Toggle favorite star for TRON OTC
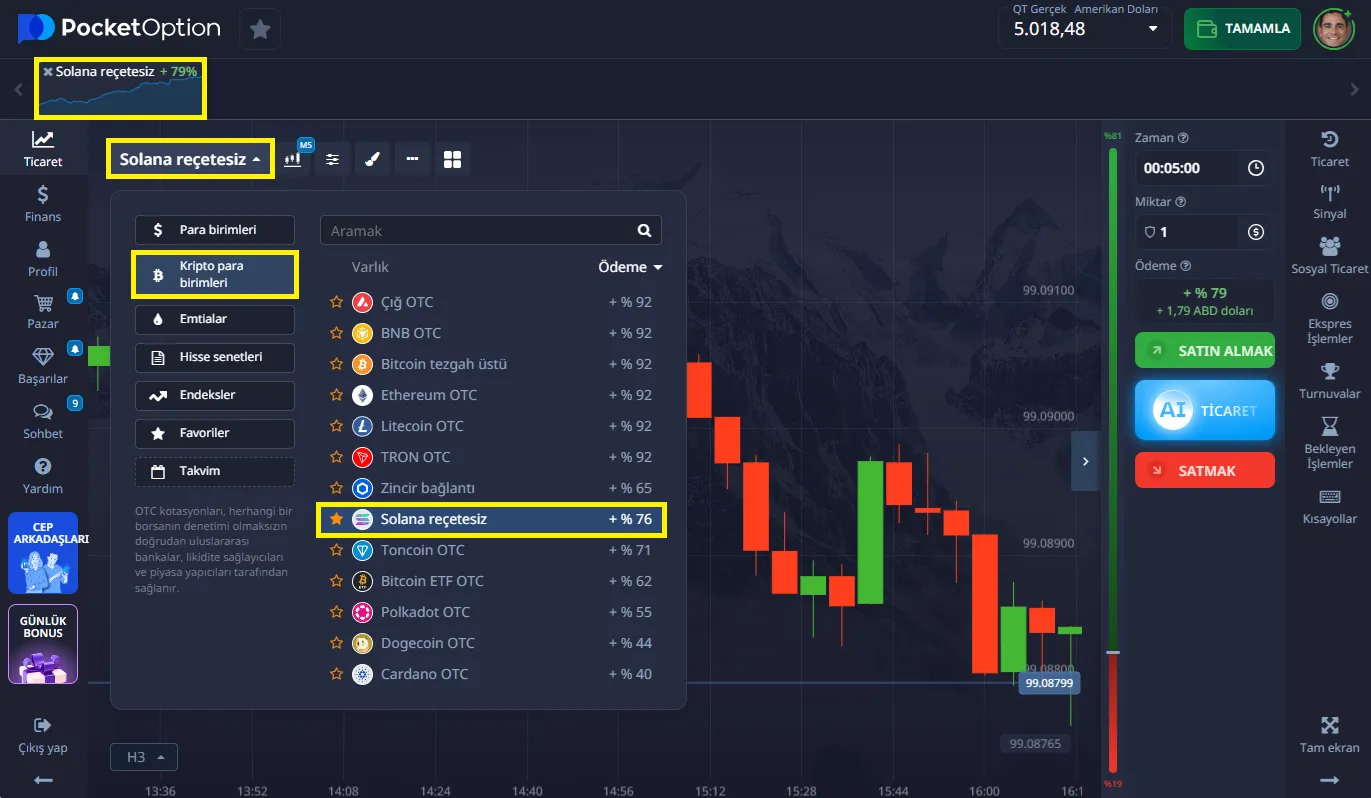The width and height of the screenshot is (1371, 798). (x=336, y=457)
